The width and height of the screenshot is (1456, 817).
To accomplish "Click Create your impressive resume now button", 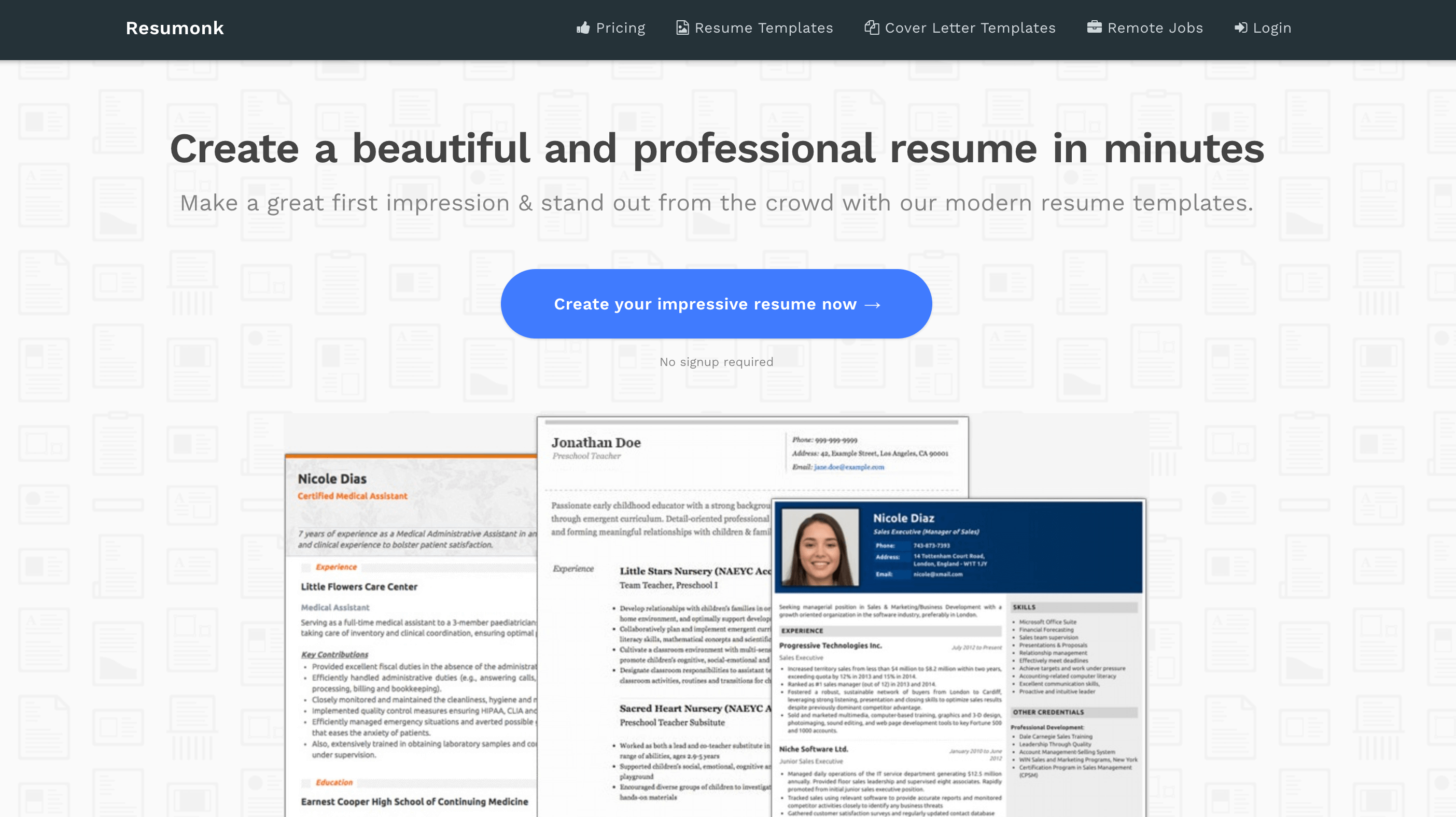I will pos(716,304).
